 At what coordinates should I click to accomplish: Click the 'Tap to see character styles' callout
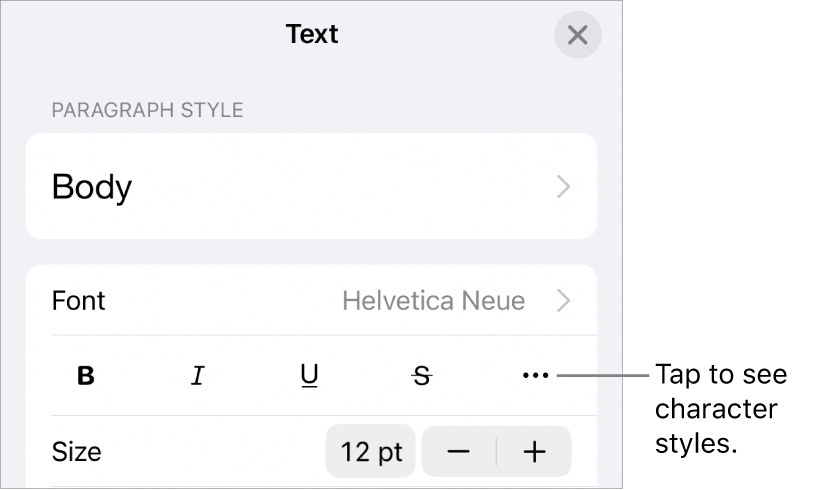(721, 409)
